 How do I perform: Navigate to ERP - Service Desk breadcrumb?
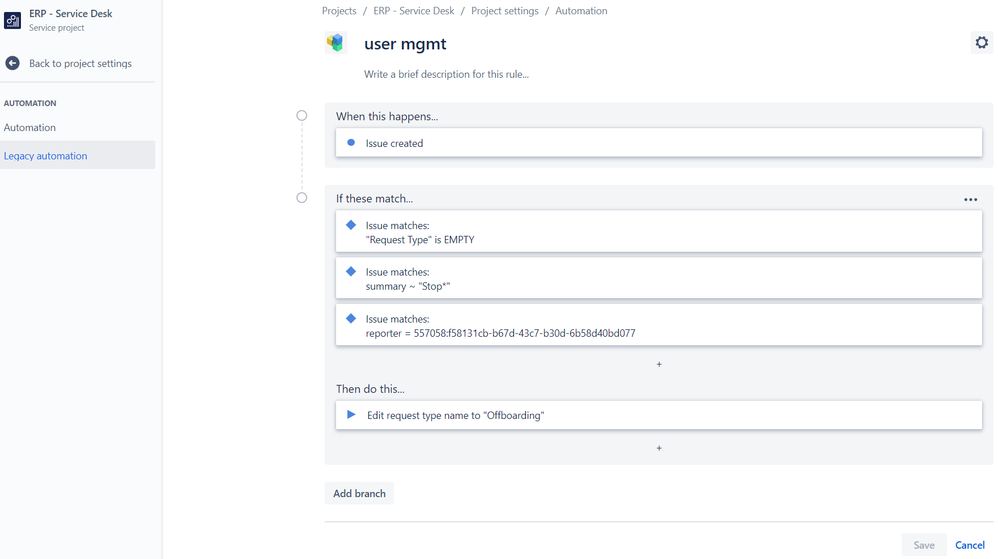tap(414, 11)
